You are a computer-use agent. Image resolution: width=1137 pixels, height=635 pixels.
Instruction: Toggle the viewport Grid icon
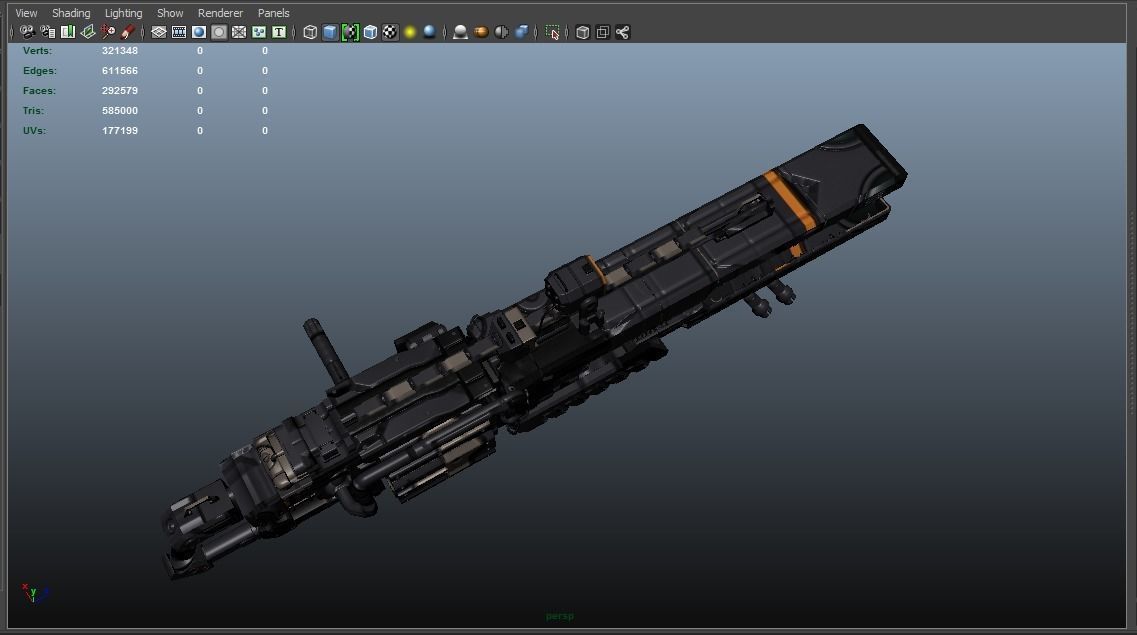159,32
